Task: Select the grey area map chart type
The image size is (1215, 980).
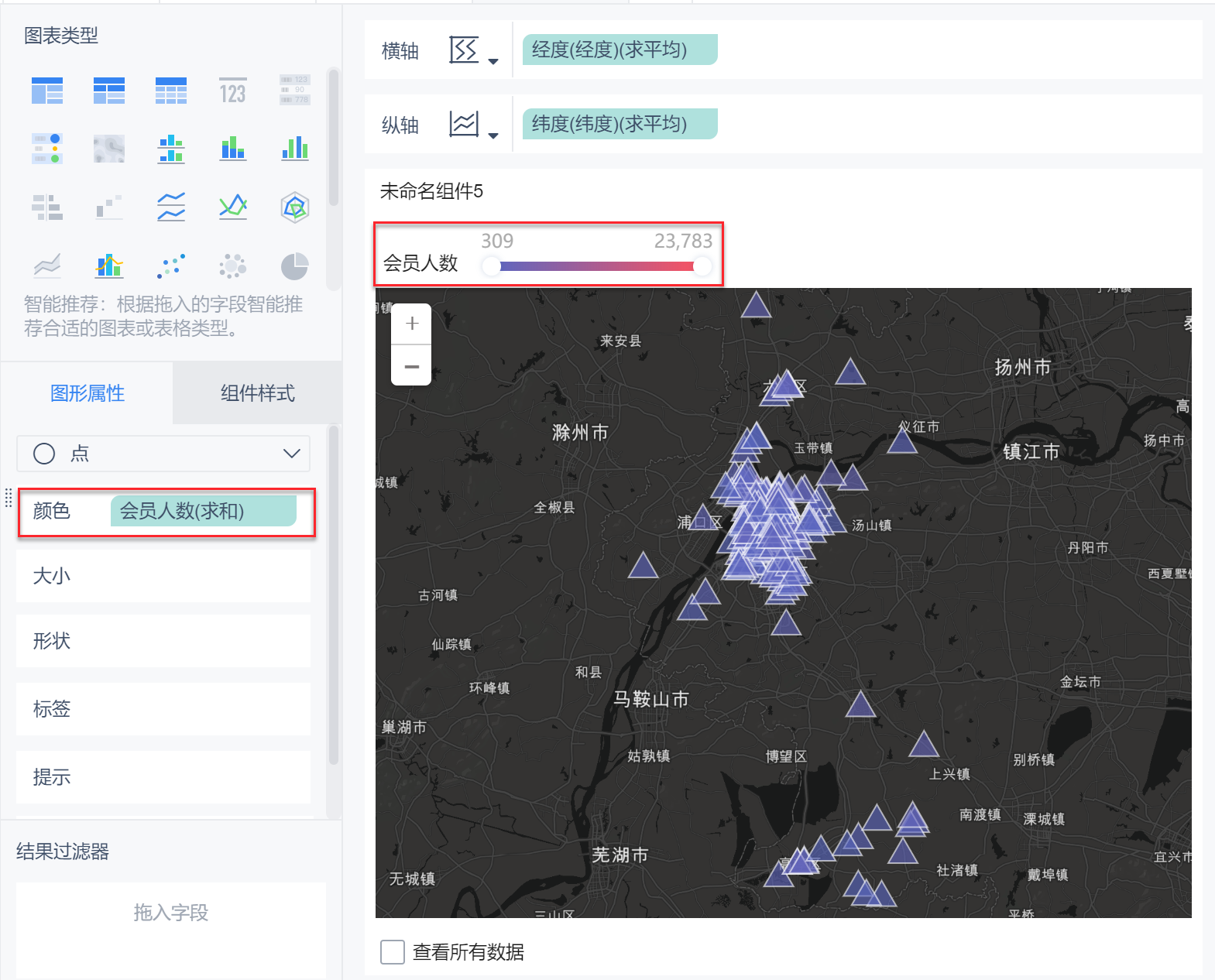Action: pos(109,148)
